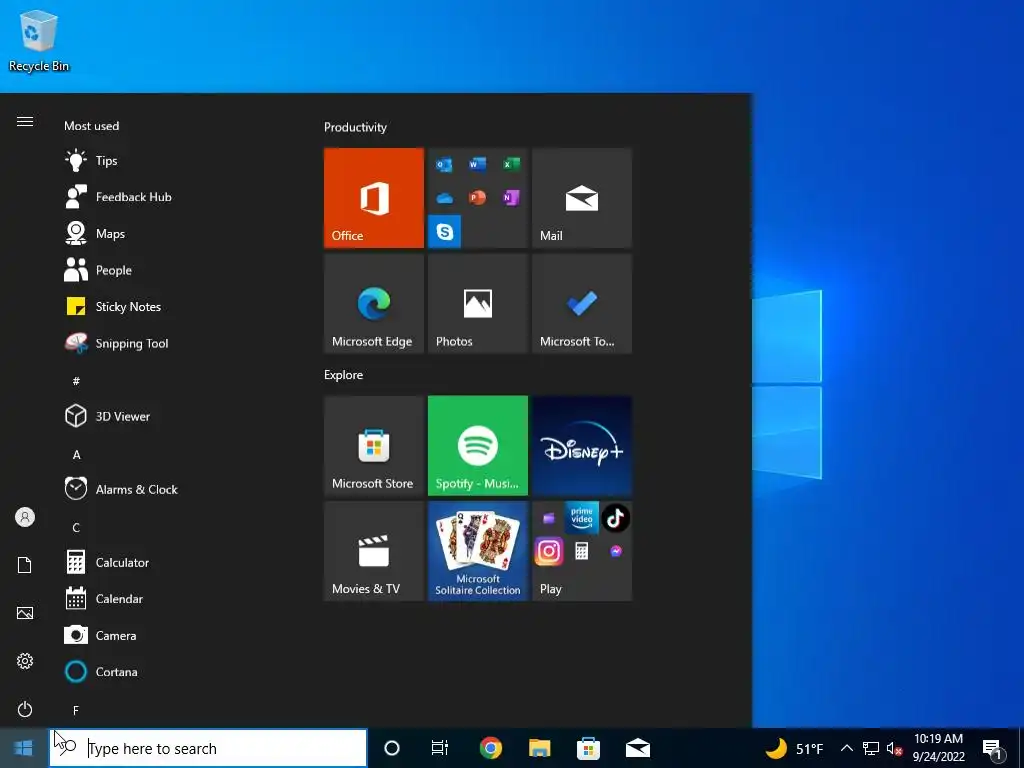Open the Movies & TV tile
The width and height of the screenshot is (1024, 768).
point(374,551)
